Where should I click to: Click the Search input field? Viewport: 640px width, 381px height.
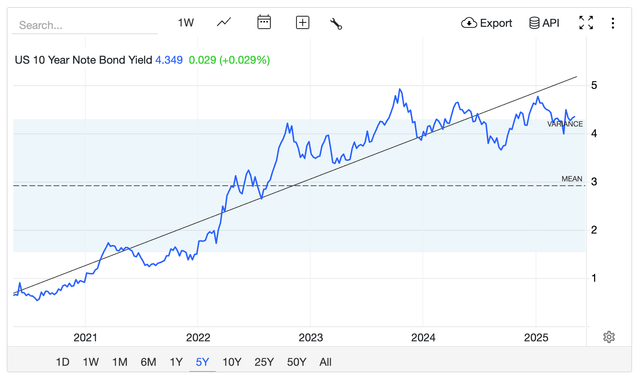pos(85,25)
